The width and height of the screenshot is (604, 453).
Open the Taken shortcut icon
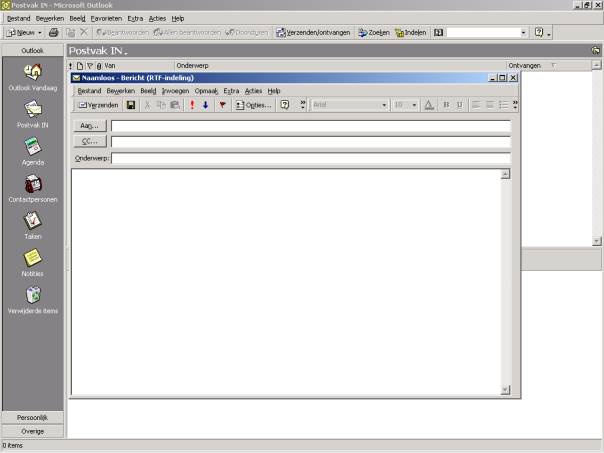[33, 221]
